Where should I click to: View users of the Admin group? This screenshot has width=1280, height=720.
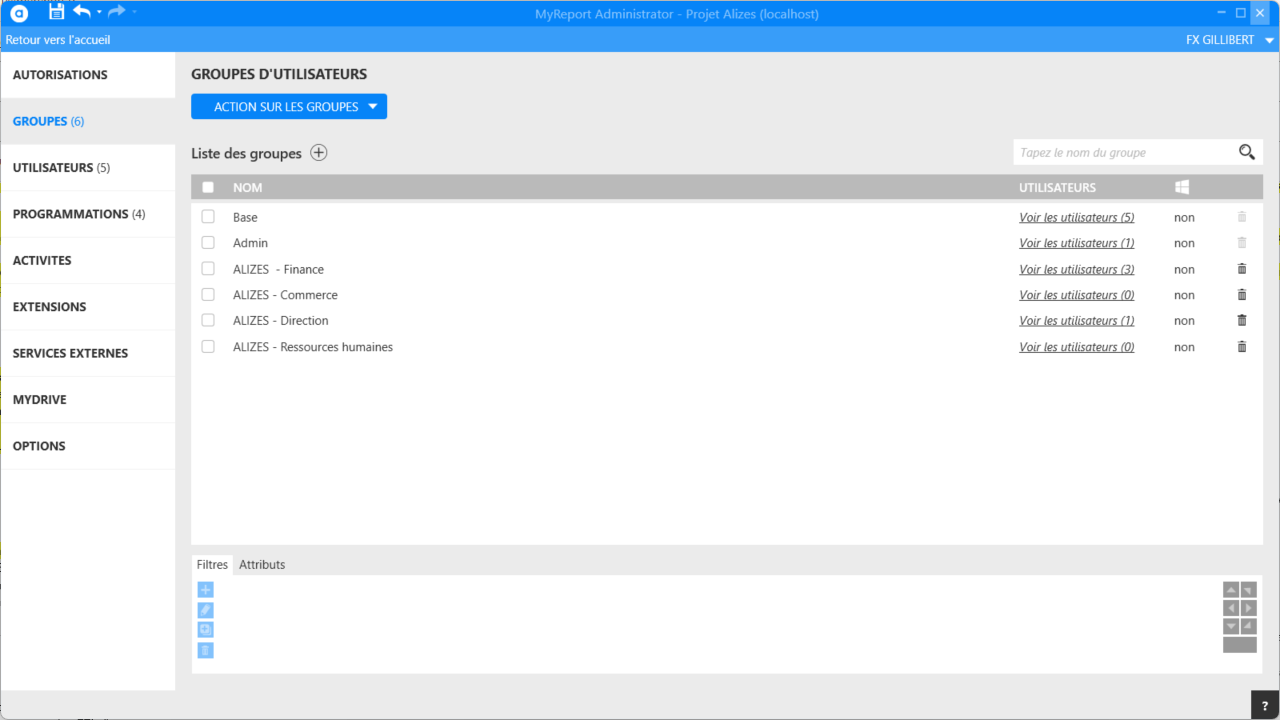coord(1076,243)
